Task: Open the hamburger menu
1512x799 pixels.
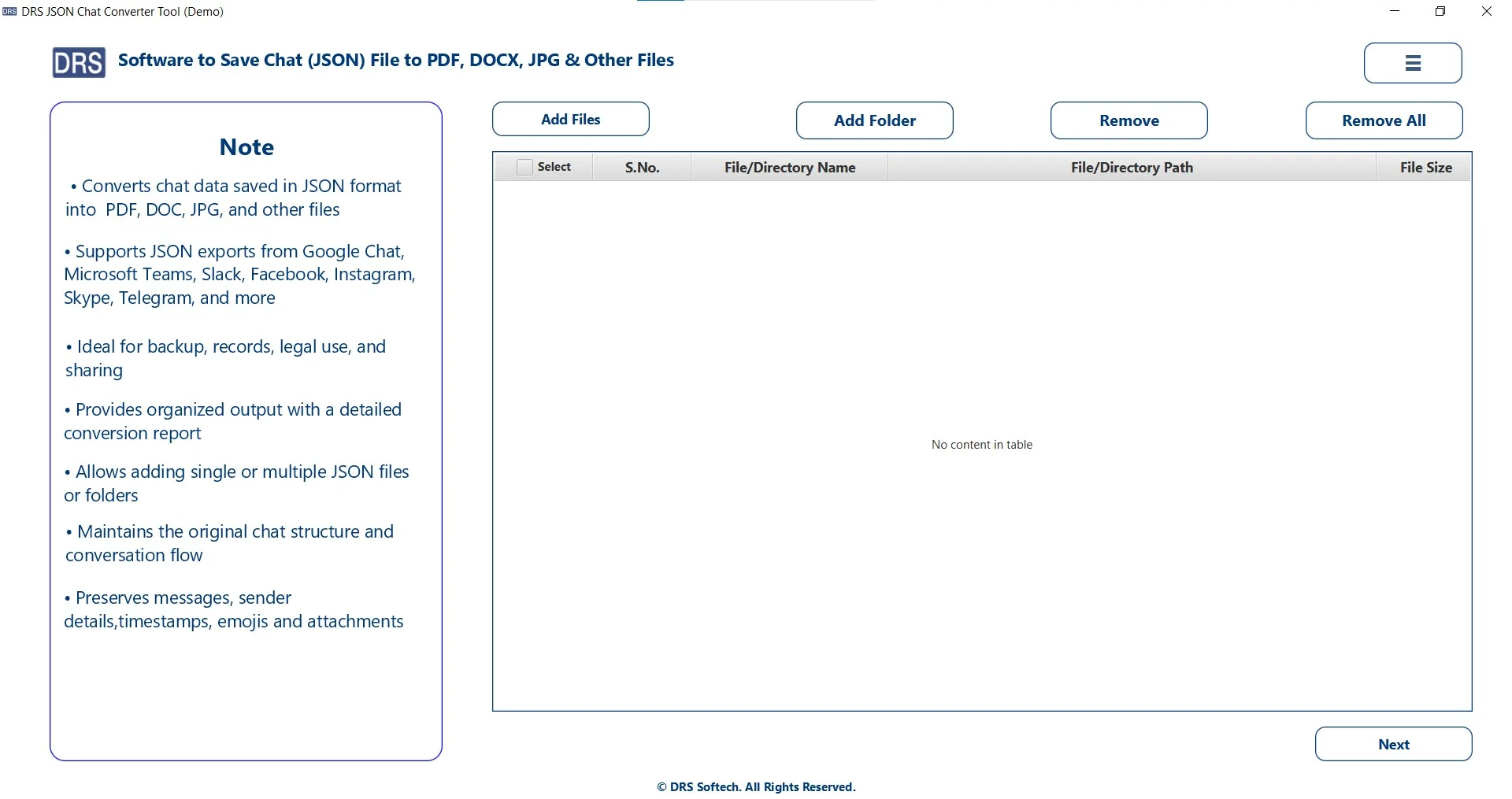Action: 1412,63
